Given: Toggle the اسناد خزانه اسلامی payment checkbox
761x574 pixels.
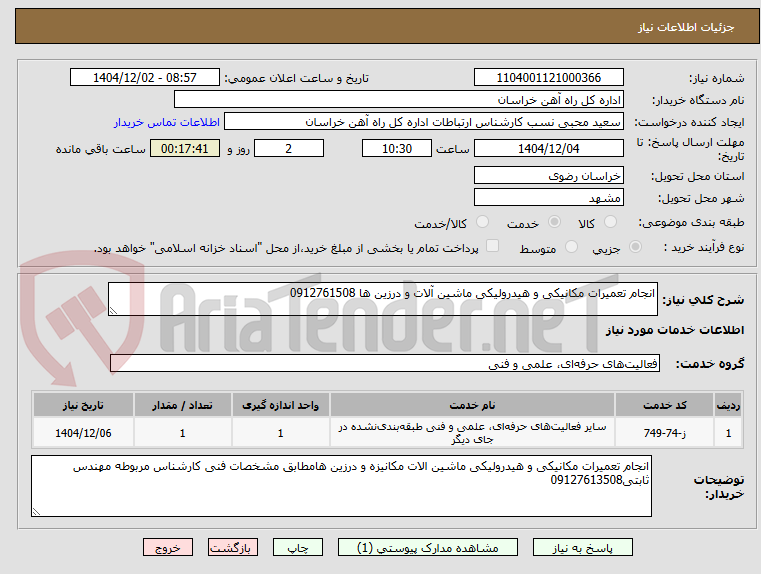Looking at the screenshot, I should [493, 246].
